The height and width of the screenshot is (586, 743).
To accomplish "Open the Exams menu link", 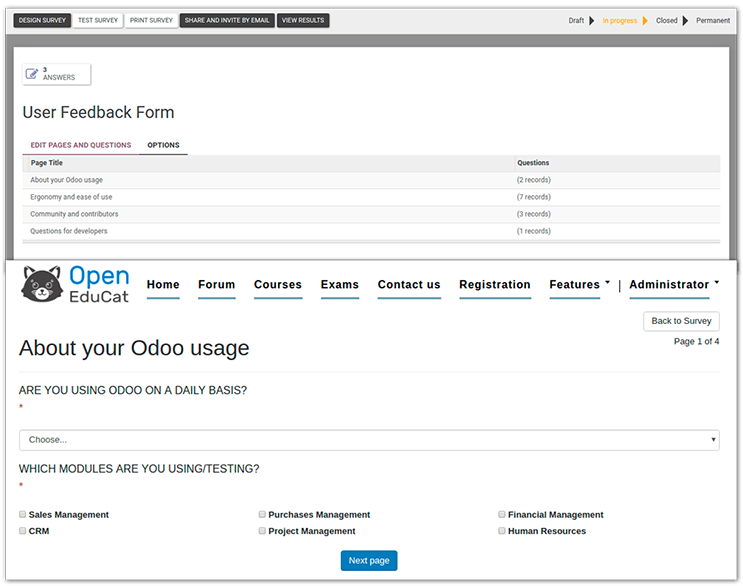I will pos(340,285).
